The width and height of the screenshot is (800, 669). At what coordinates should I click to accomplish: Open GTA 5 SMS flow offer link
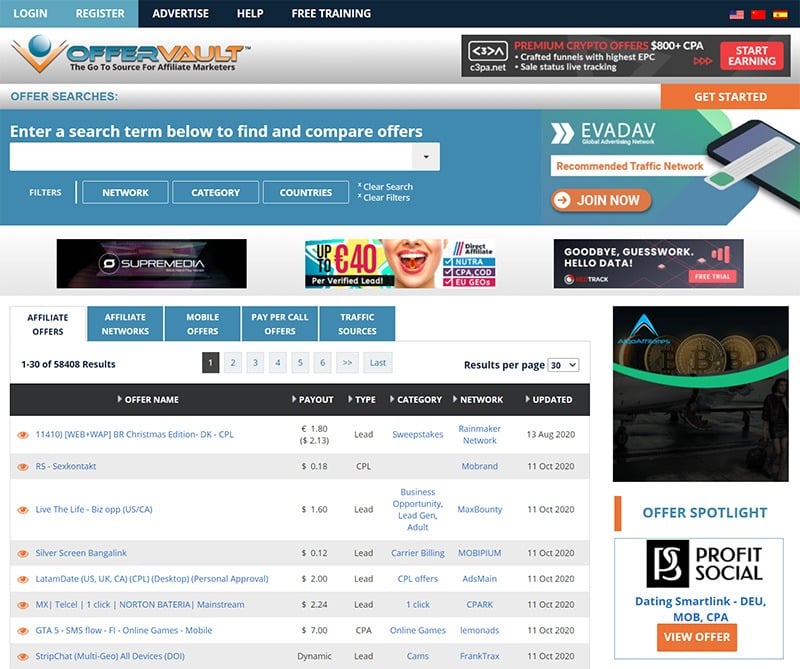(123, 630)
